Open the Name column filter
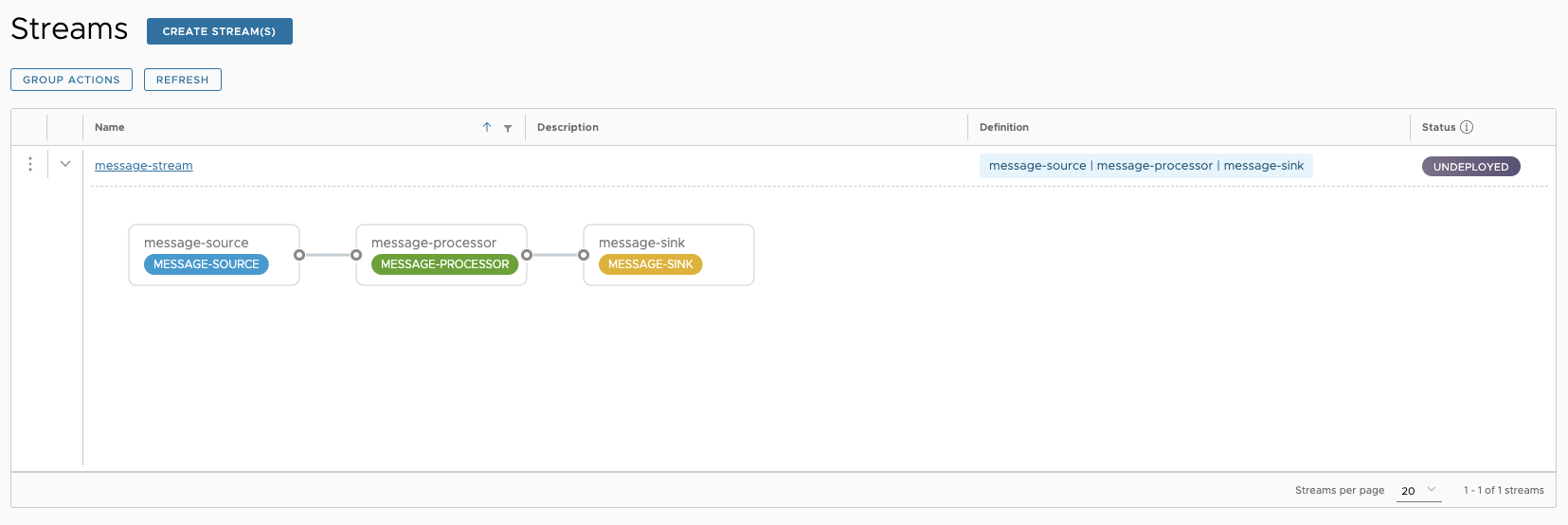Screen dimensions: 1568x525 (x=508, y=128)
